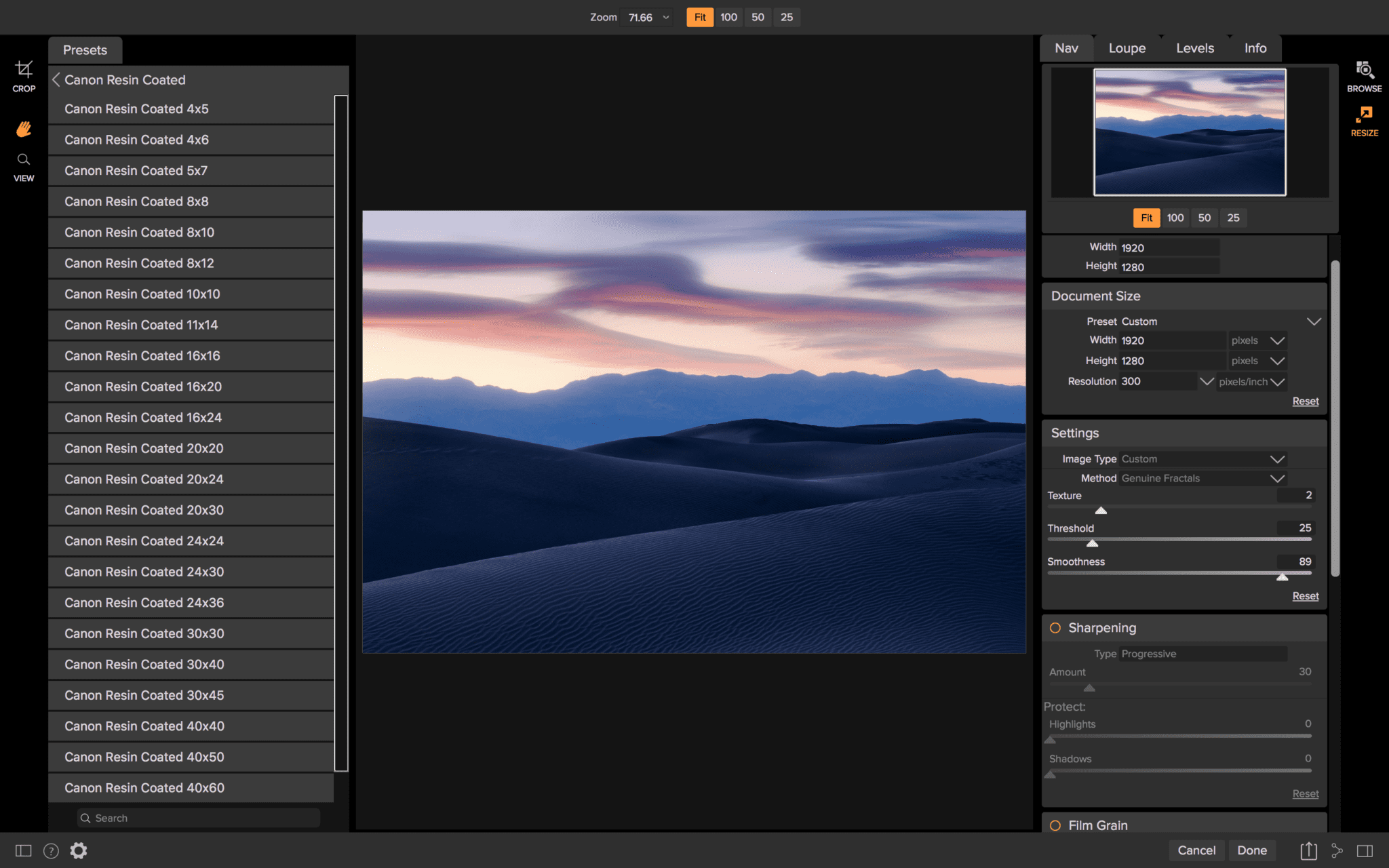1389x868 pixels.
Task: Toggle Film Grain section on/off
Action: (1056, 825)
